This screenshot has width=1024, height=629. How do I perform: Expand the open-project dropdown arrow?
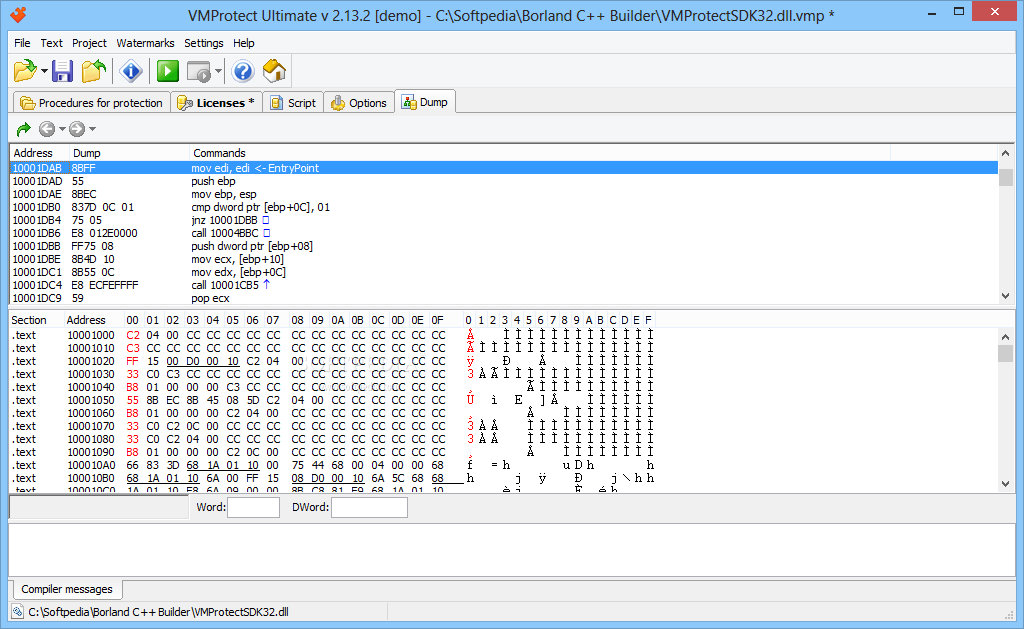tap(44, 71)
